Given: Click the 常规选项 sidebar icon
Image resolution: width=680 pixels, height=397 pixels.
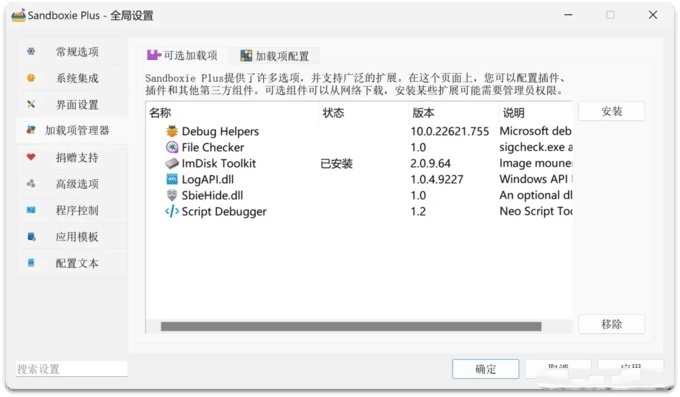Looking at the screenshot, I should [31, 51].
